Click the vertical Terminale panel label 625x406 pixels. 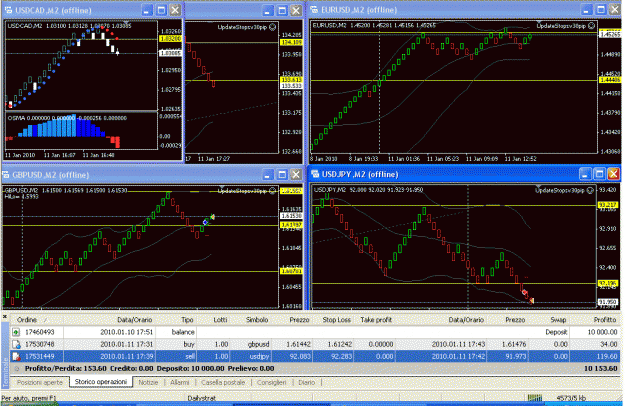pos(5,372)
